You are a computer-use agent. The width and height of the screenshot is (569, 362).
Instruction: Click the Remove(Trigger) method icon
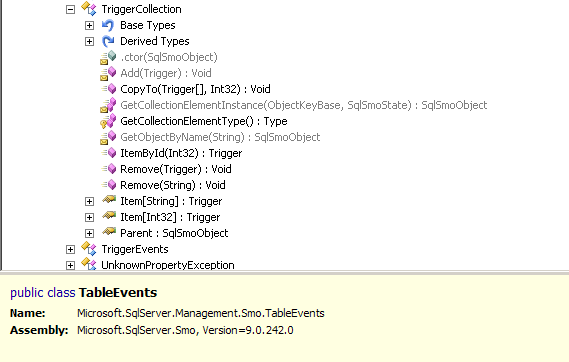[109, 169]
